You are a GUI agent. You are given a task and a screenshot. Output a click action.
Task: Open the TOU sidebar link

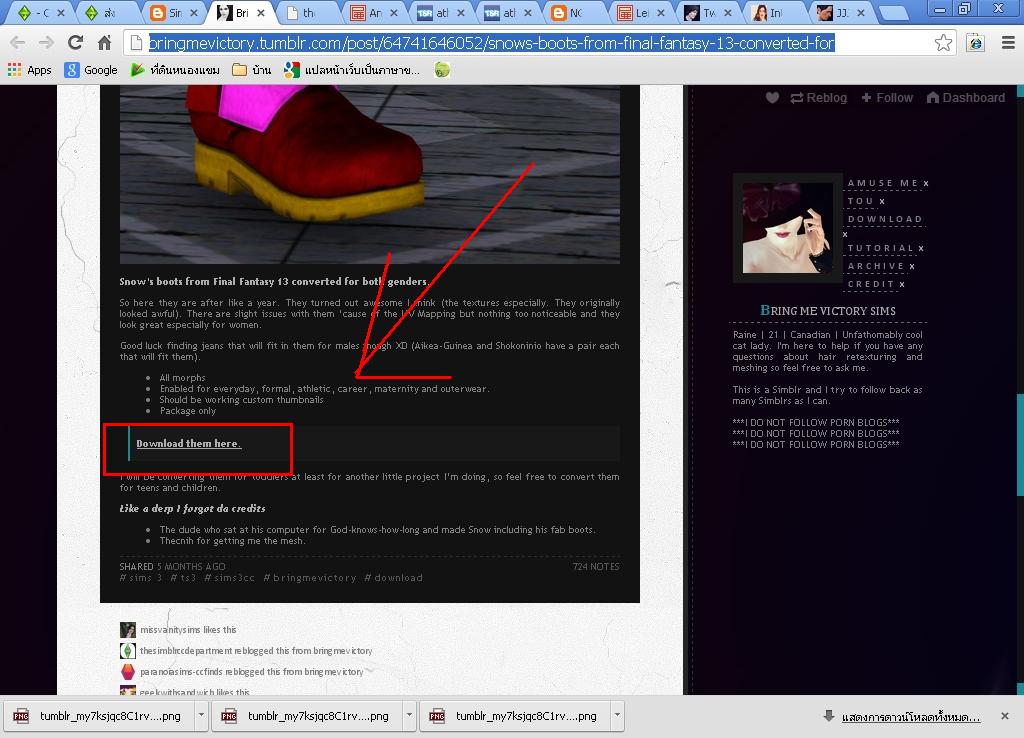(x=860, y=201)
